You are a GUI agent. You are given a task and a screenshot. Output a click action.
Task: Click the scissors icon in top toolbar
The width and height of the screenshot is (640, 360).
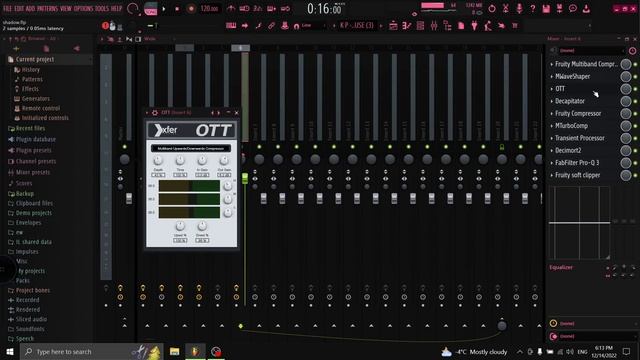coord(506,8)
